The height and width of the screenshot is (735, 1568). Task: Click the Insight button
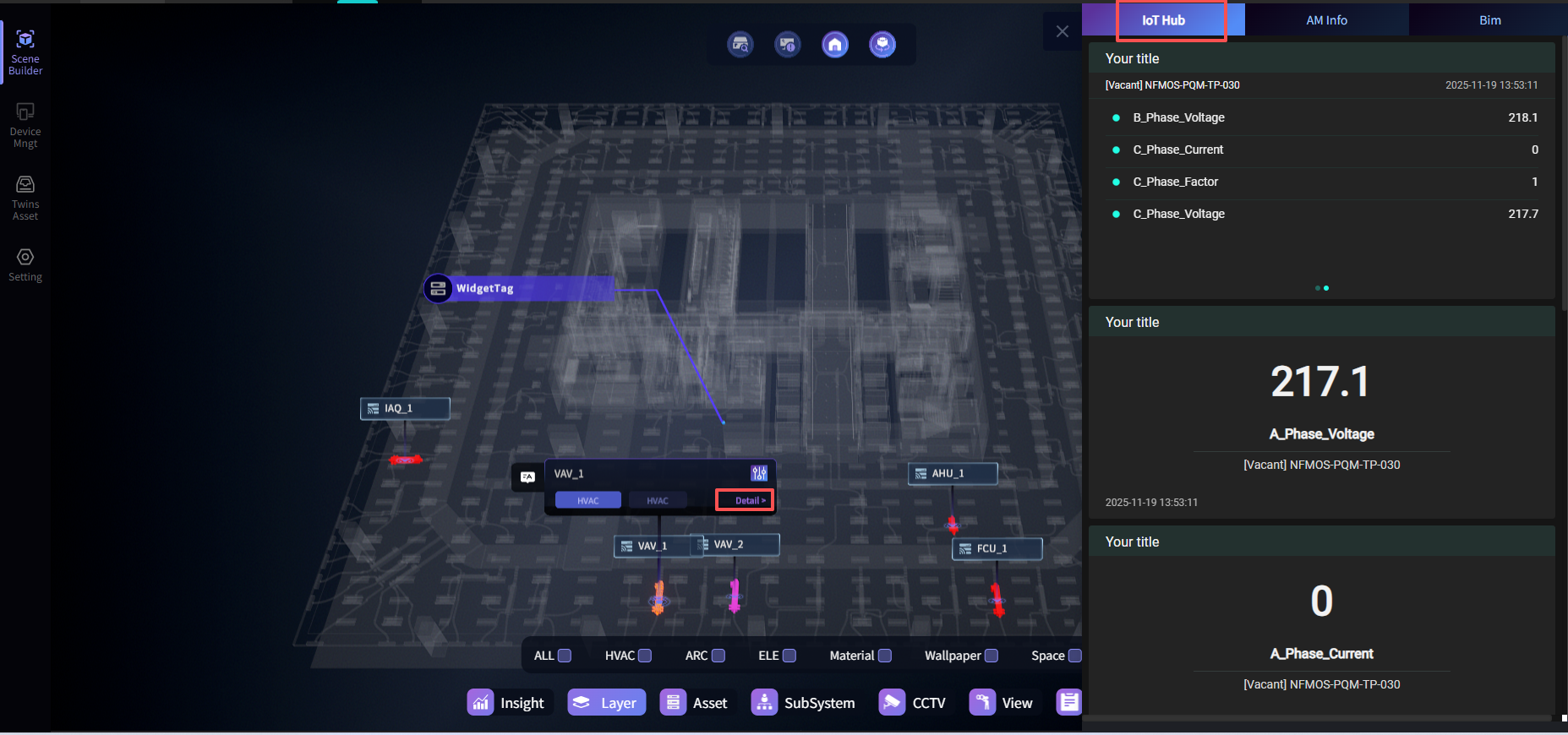tap(508, 703)
